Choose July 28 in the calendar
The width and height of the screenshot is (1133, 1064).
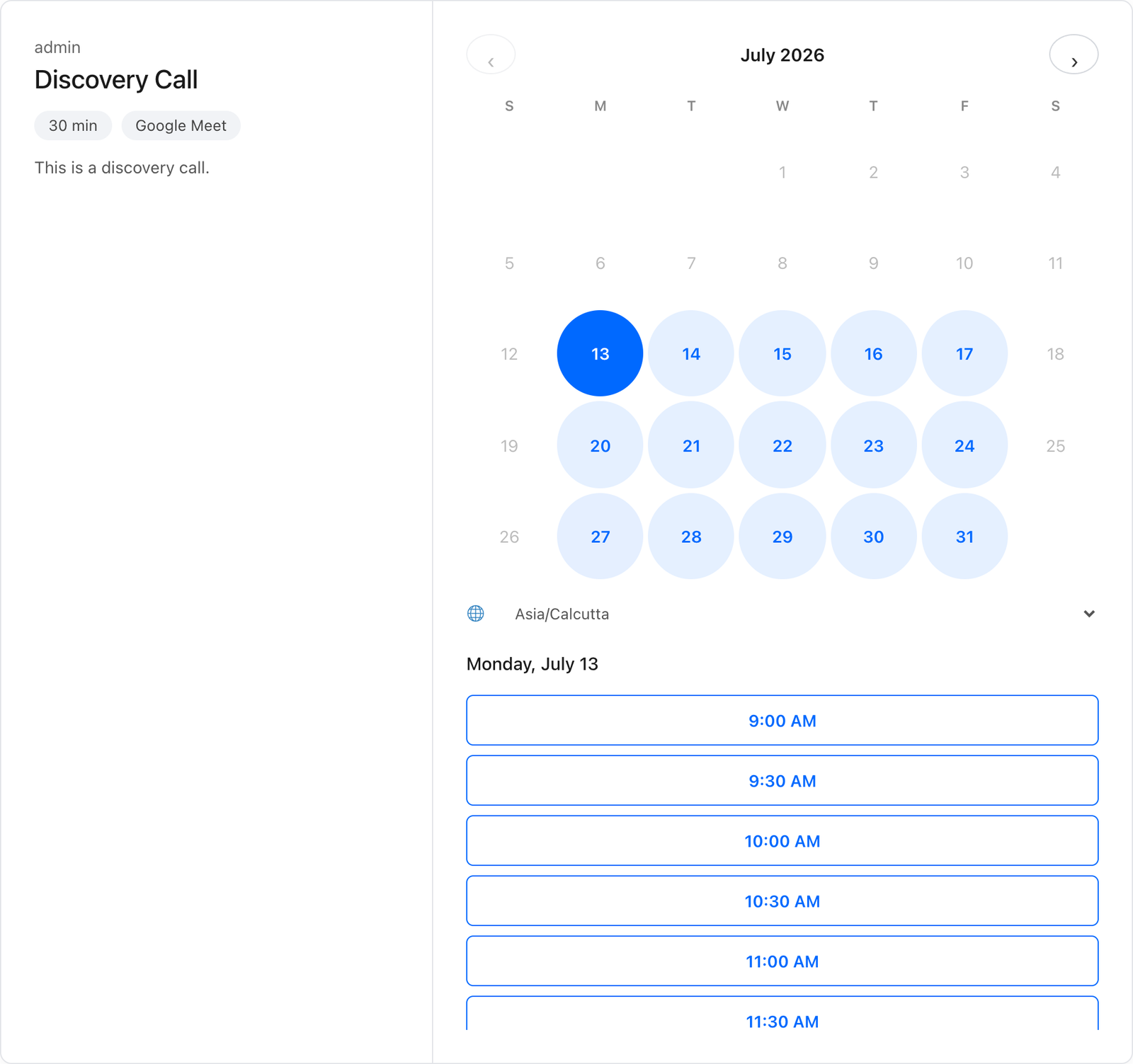tap(691, 536)
